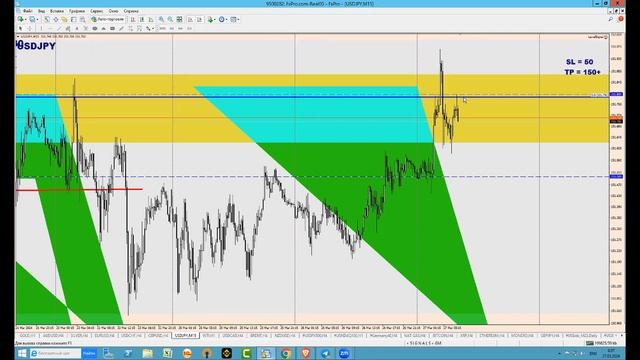640x360 pixels.
Task: Open the Окно menu
Action: pos(113,11)
